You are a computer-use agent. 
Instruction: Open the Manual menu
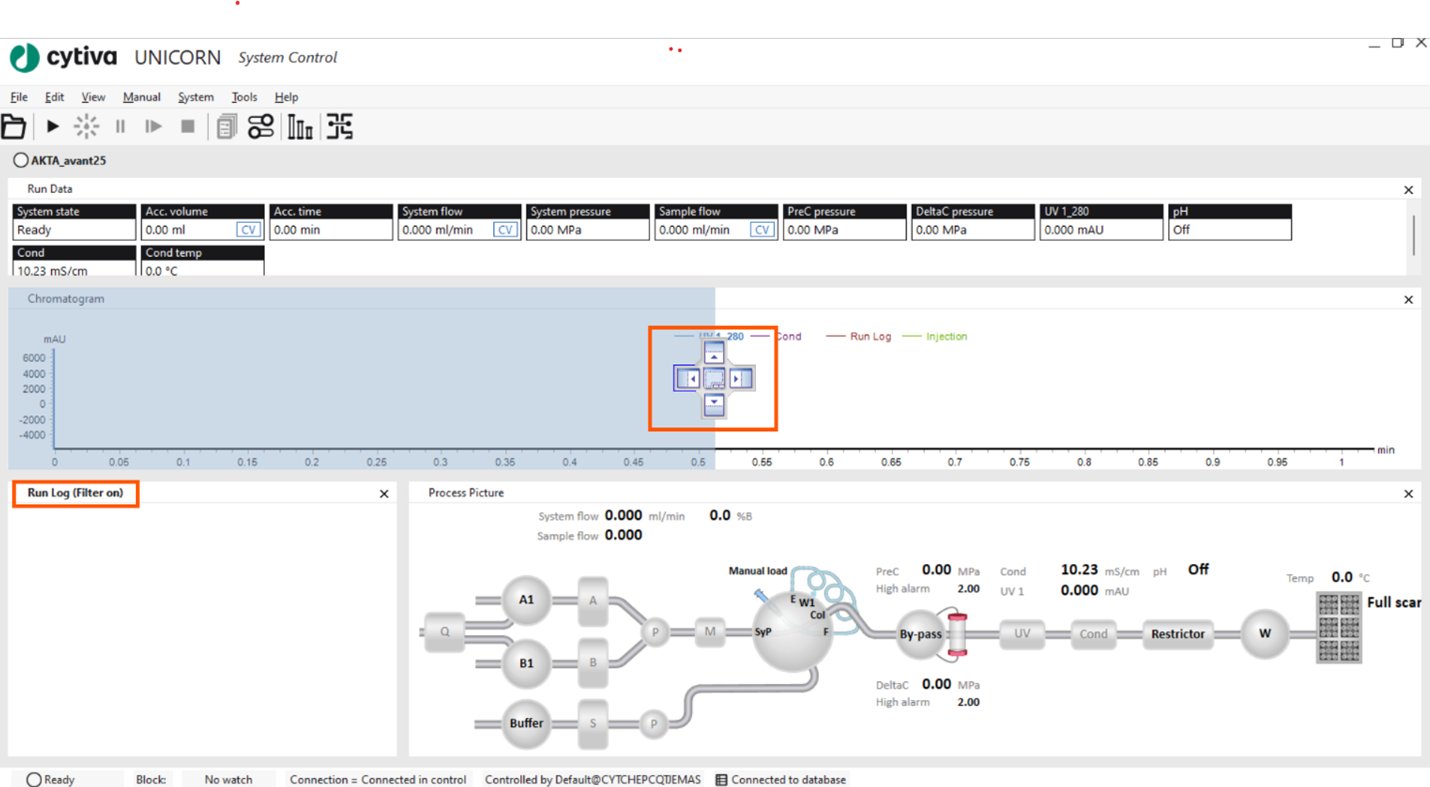click(141, 97)
